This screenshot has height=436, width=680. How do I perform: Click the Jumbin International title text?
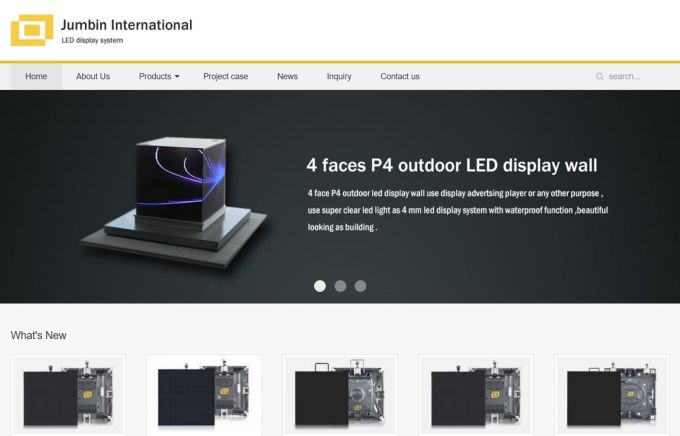tap(126, 25)
